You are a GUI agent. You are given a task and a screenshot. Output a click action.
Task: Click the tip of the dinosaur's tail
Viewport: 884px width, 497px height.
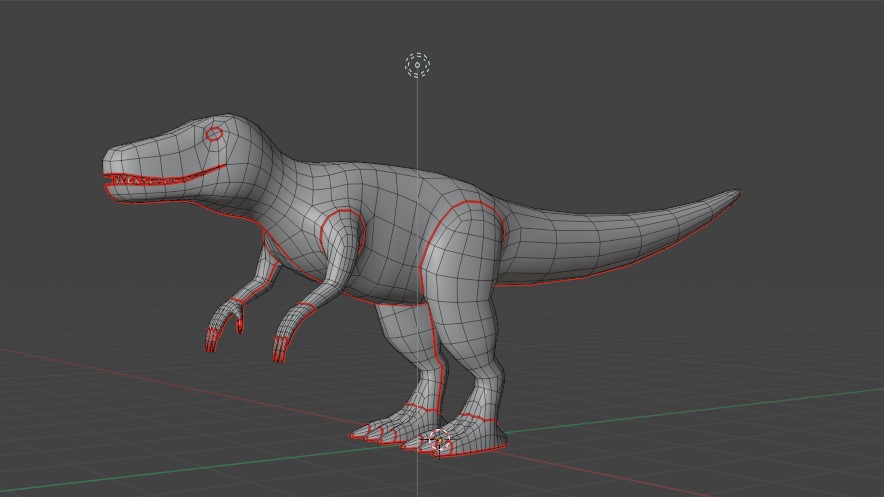[x=735, y=194]
